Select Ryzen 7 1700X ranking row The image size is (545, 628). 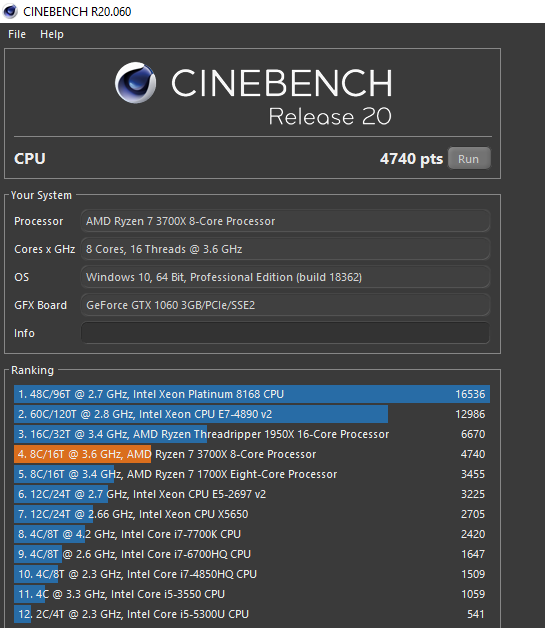pyautogui.click(x=252, y=474)
